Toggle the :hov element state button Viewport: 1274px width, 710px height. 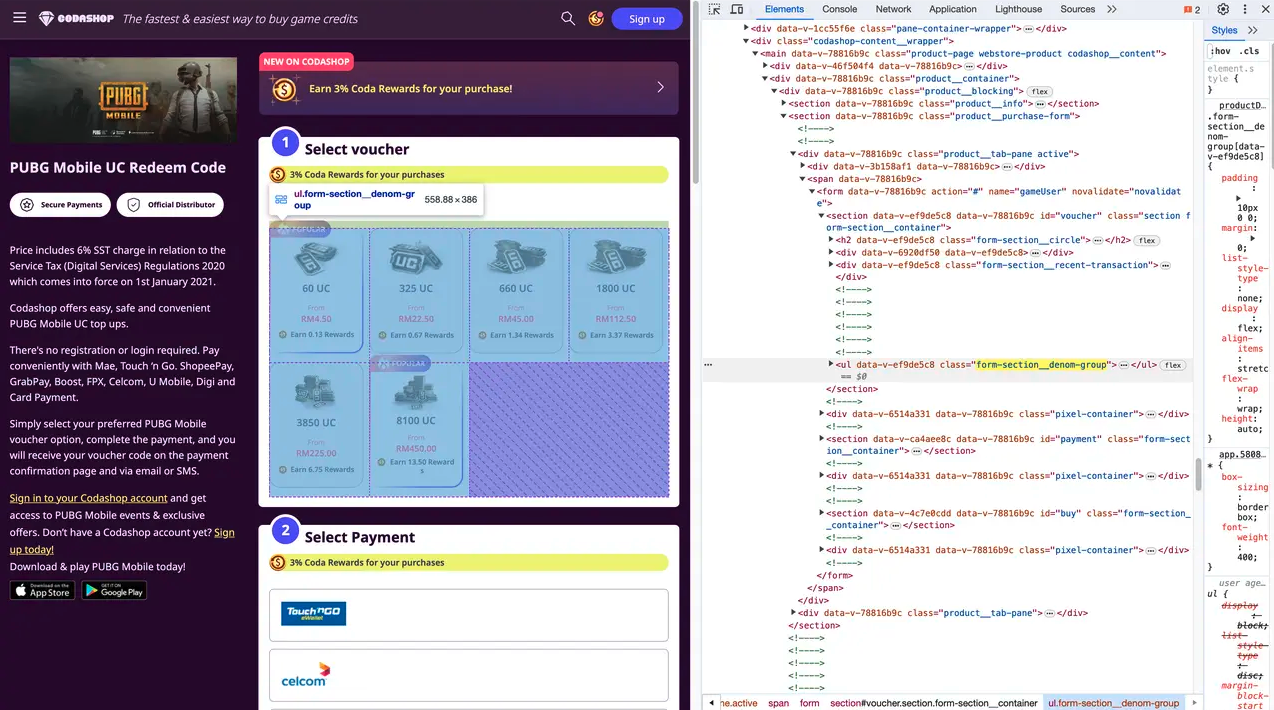pyautogui.click(x=1220, y=51)
